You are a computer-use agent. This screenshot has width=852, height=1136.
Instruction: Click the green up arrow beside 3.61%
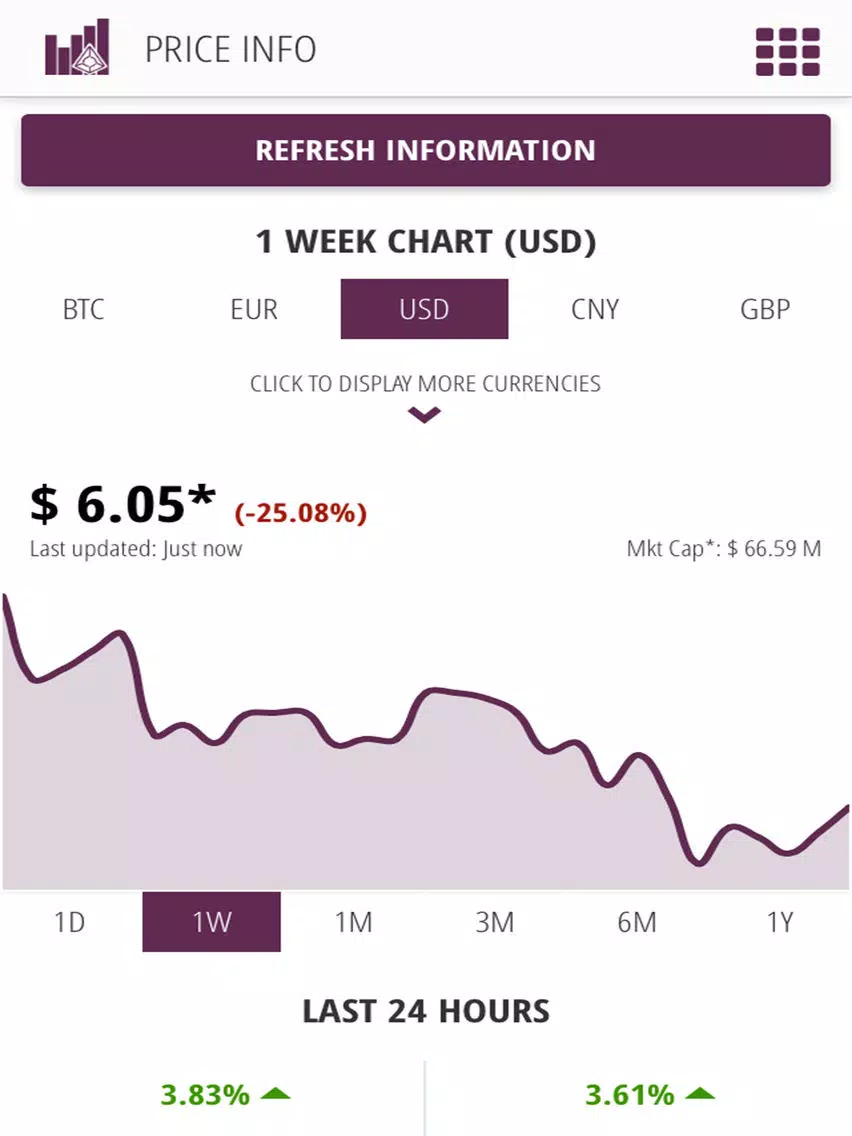tap(699, 1093)
